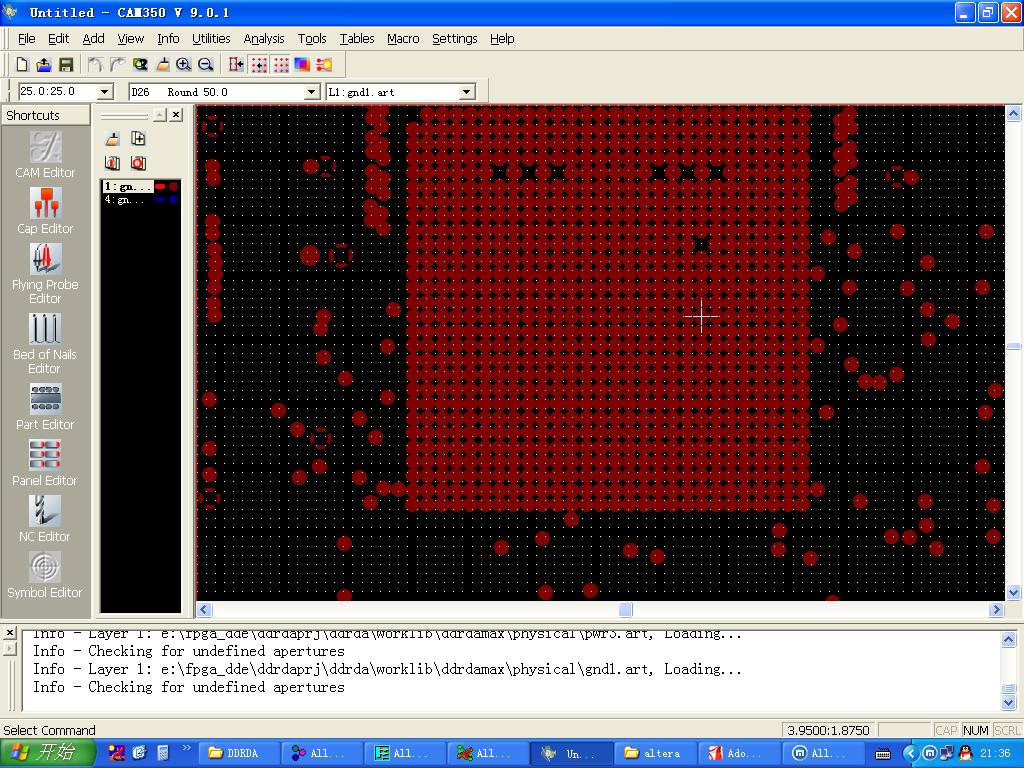Click the canvas vertical scroll down arrow
Viewport: 1024px width, 768px height.
(x=1013, y=593)
